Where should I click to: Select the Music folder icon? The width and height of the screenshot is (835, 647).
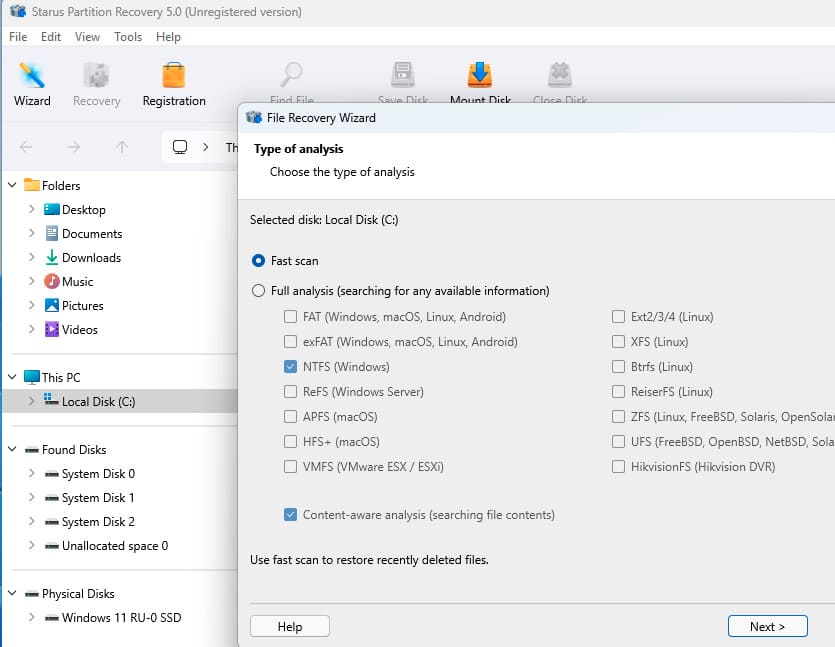point(52,281)
